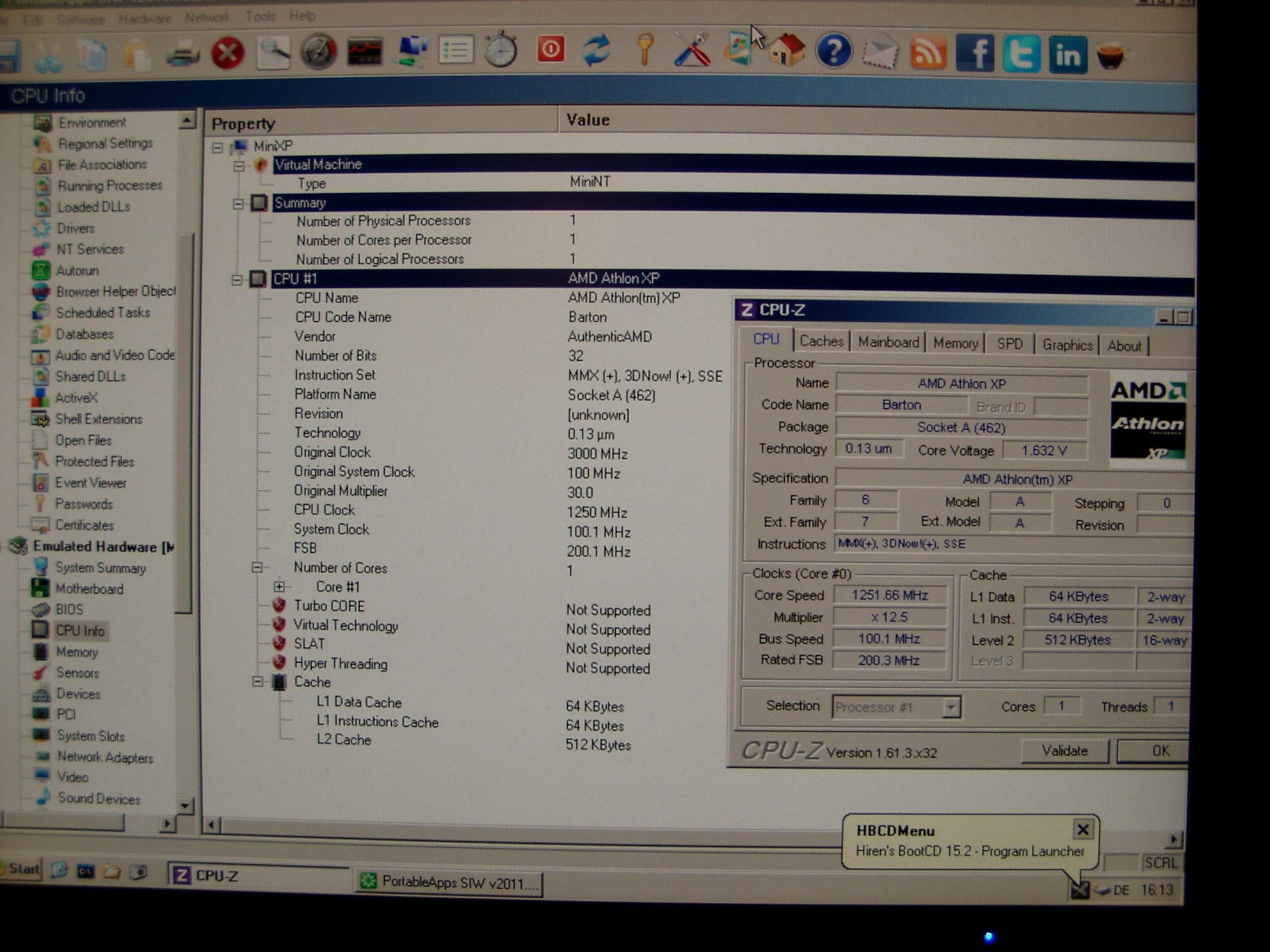
Task: Click the Twitter icon in toolbar
Action: [1021, 54]
